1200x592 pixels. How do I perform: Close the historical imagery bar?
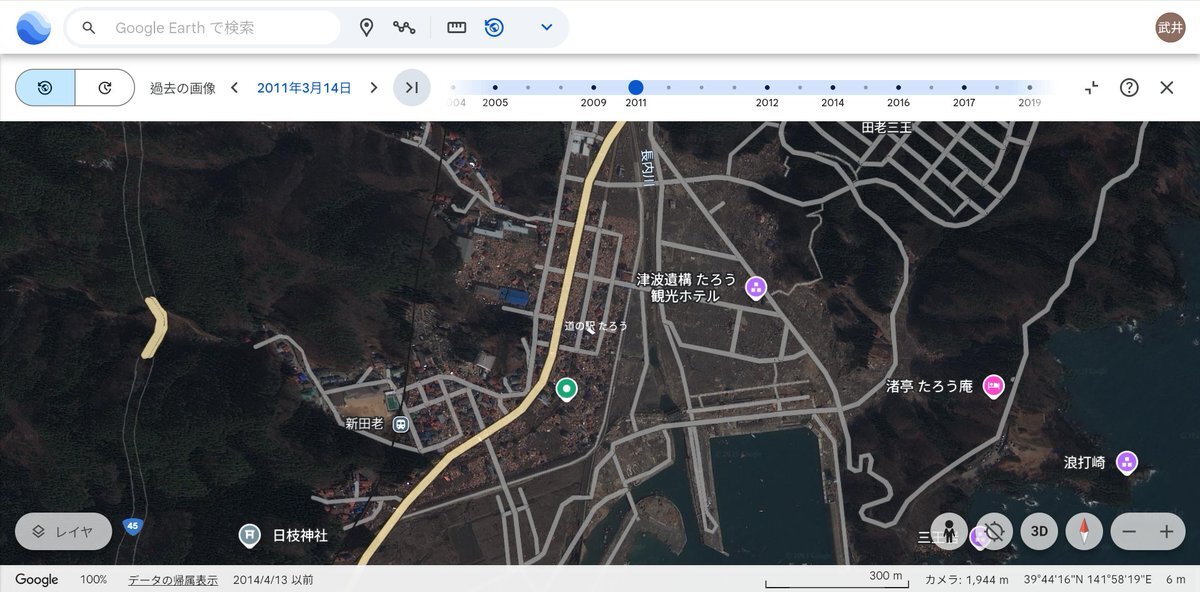(1166, 88)
